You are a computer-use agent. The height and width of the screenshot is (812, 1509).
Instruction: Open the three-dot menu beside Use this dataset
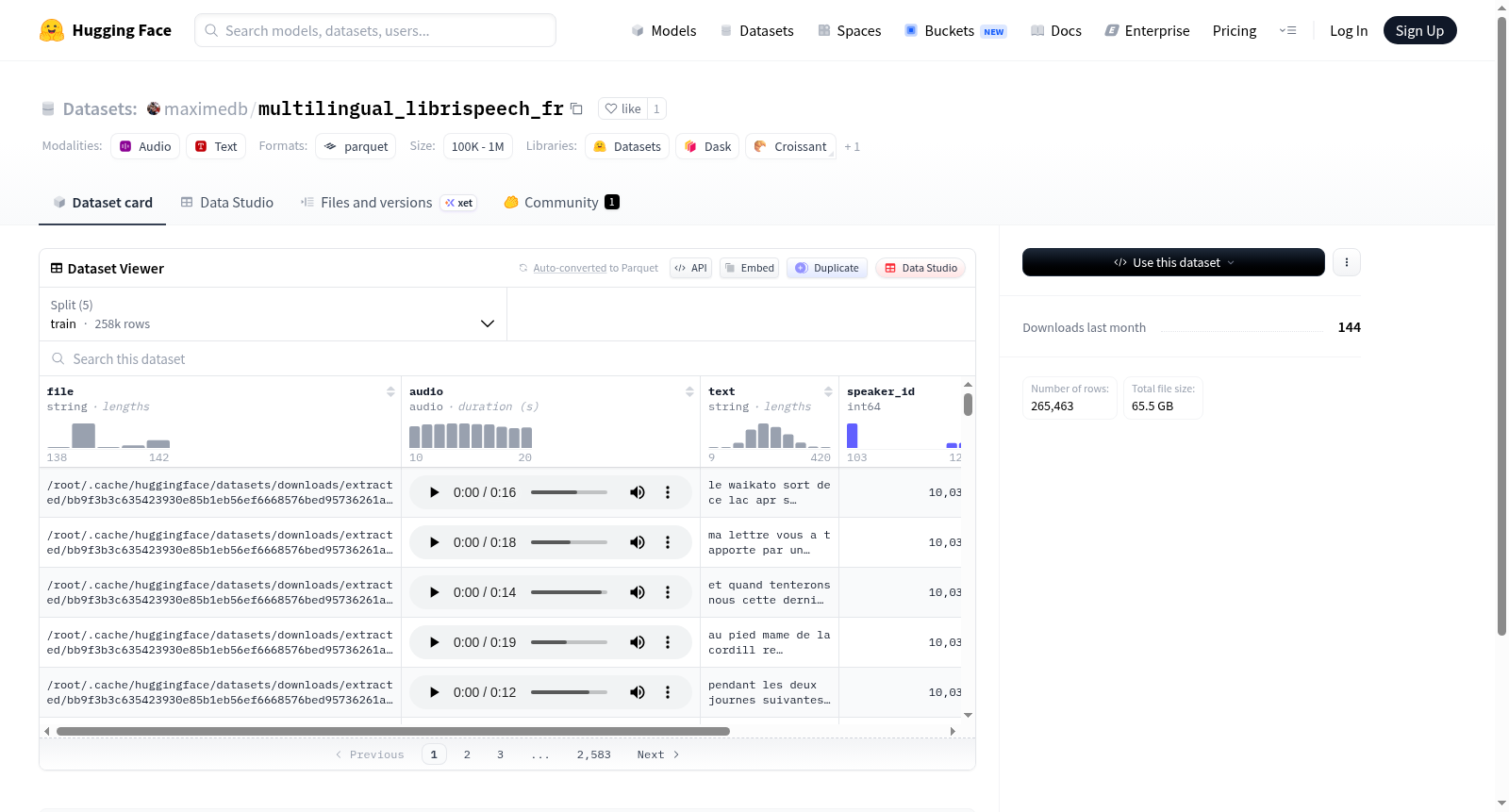coord(1347,262)
